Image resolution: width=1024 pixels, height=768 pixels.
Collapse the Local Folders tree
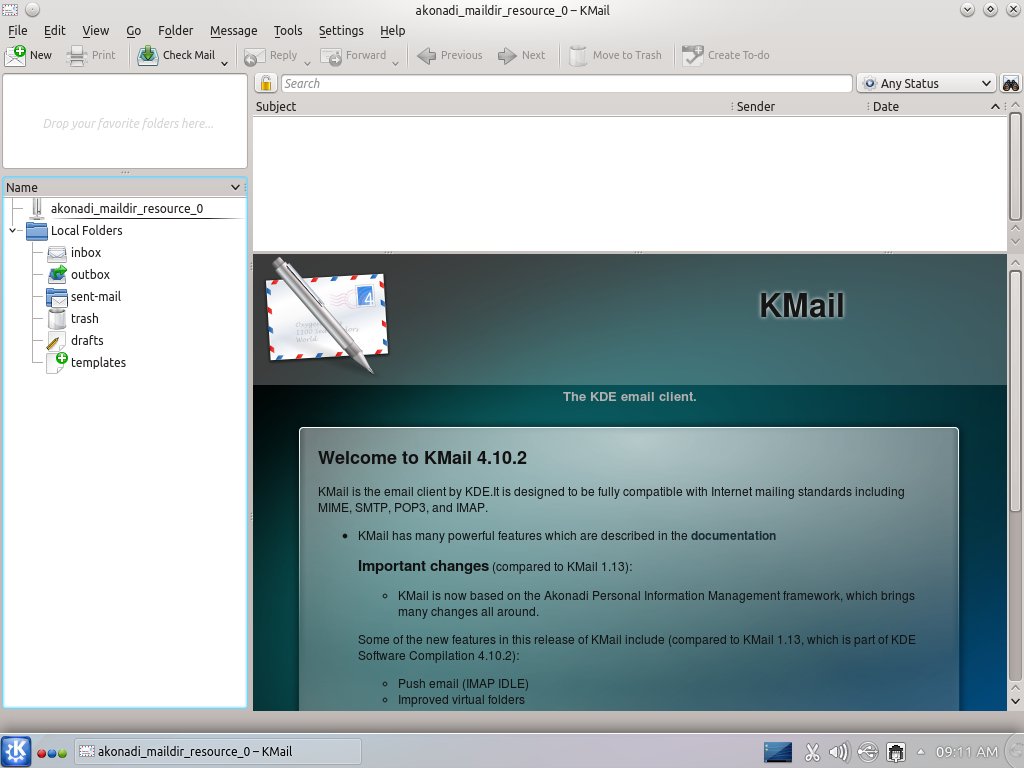tap(12, 231)
